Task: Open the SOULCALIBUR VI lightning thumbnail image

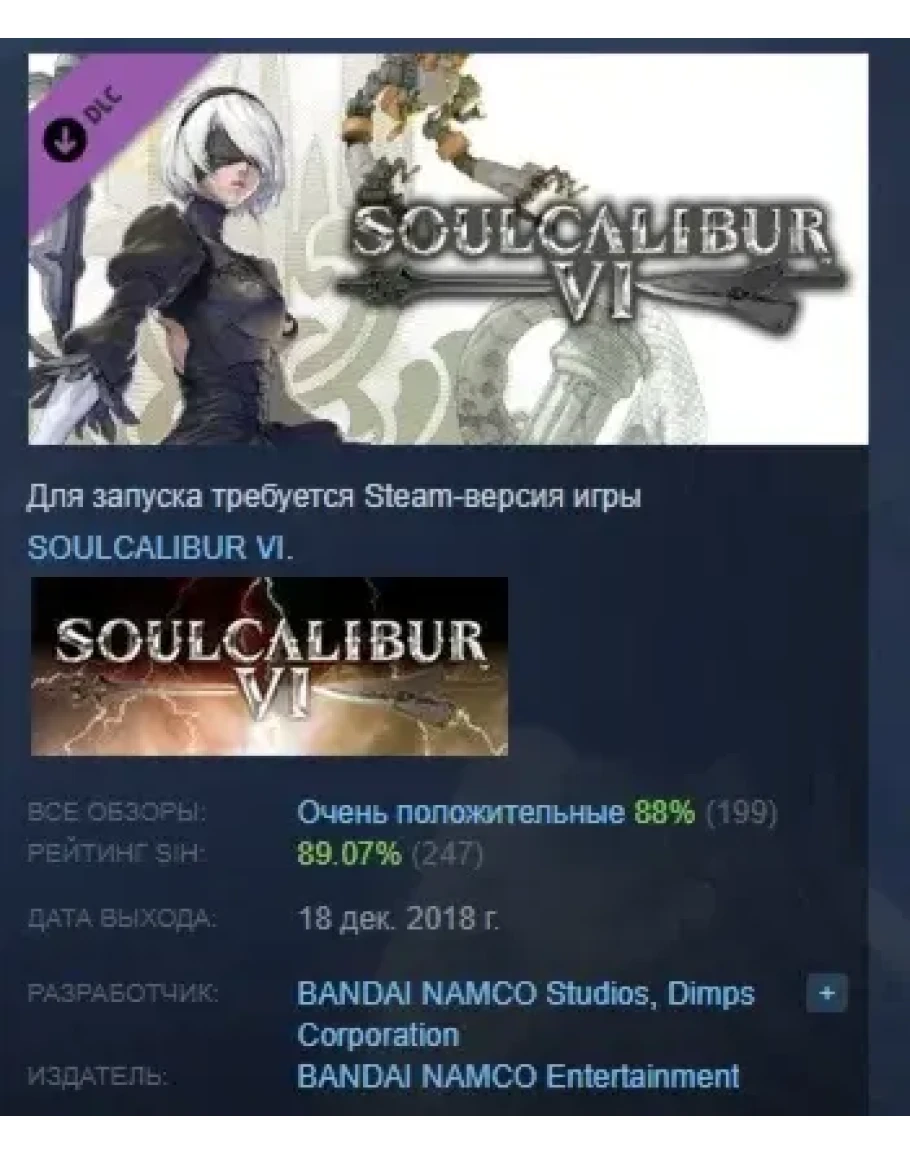Action: [269, 667]
